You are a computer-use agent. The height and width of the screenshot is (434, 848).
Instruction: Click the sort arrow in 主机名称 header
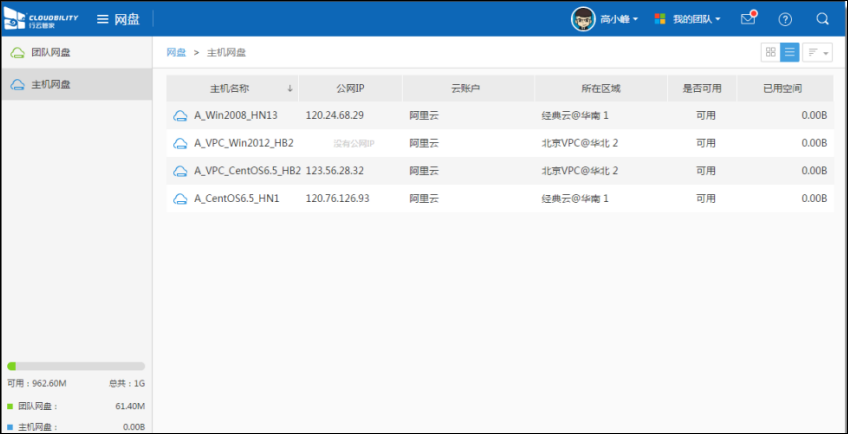(290, 89)
